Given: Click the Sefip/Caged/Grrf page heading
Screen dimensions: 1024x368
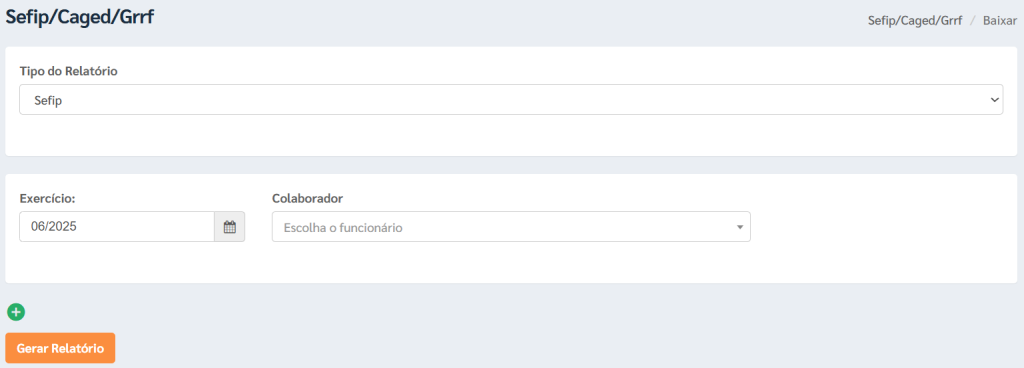Looking at the screenshot, I should pos(80,17).
